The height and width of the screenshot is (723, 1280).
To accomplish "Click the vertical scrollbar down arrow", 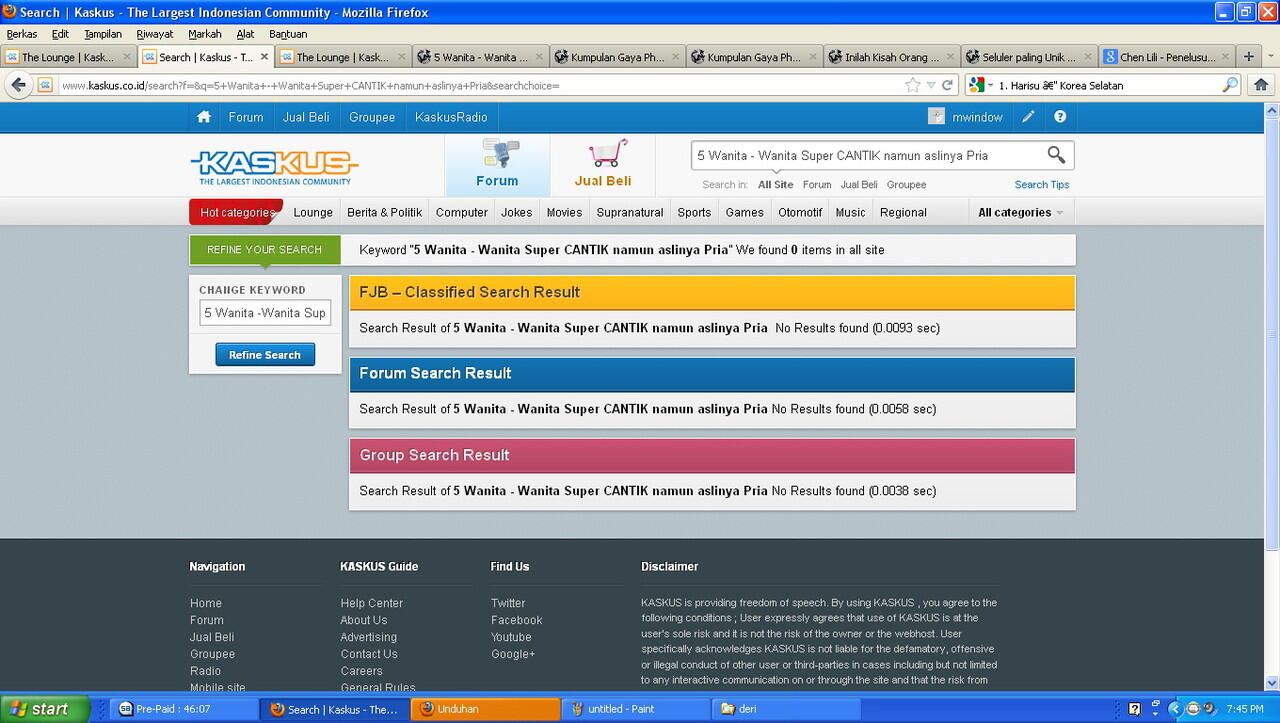I will 1272,686.
